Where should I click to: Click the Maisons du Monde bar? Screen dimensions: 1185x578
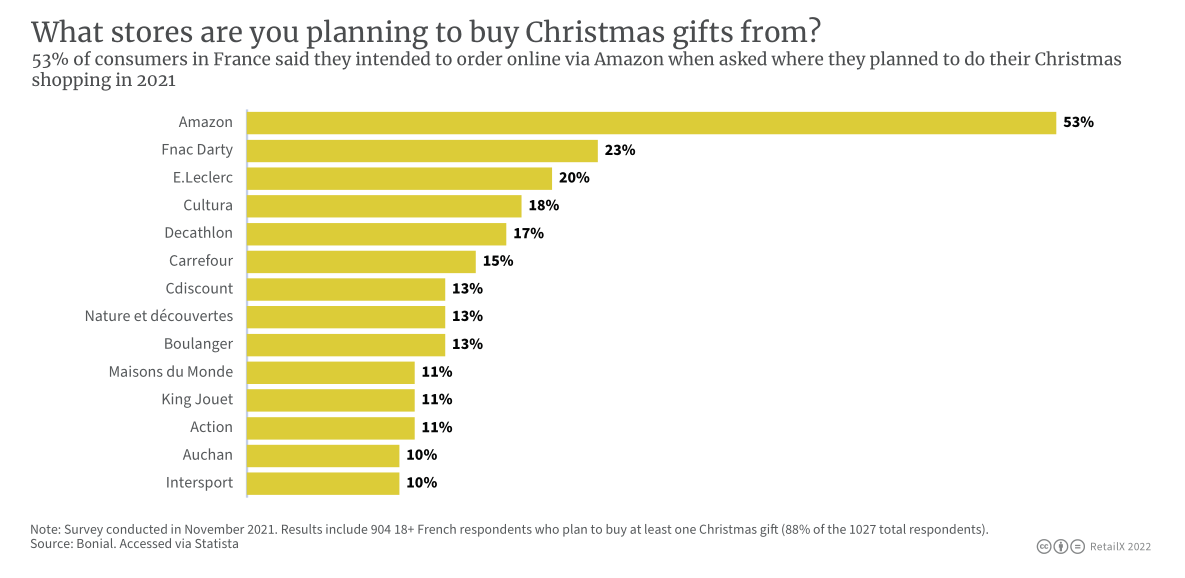(x=331, y=372)
